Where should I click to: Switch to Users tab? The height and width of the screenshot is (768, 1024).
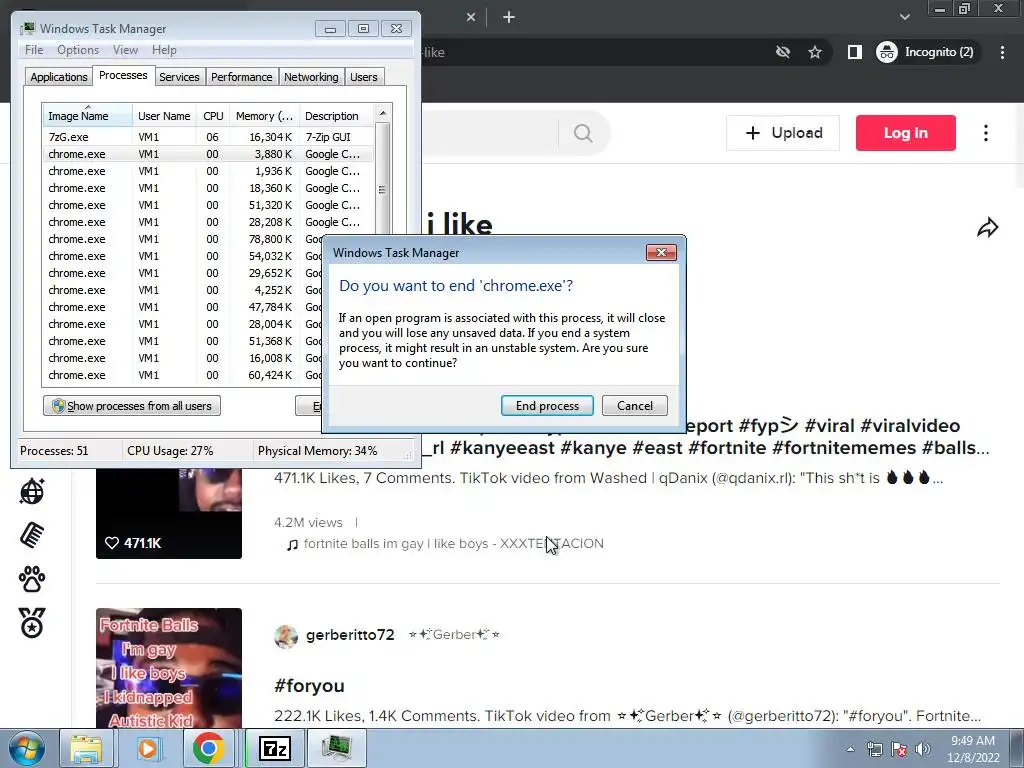pos(364,77)
